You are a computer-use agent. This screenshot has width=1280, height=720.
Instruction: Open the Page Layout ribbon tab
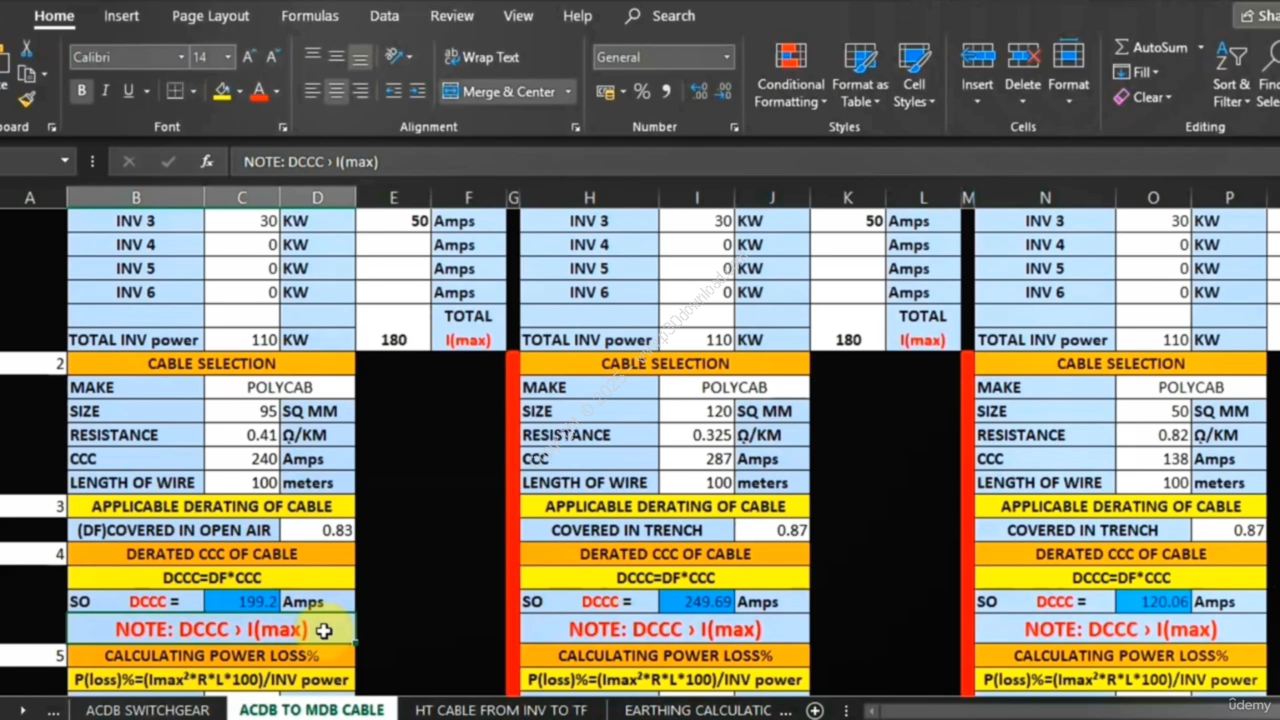pyautogui.click(x=210, y=16)
